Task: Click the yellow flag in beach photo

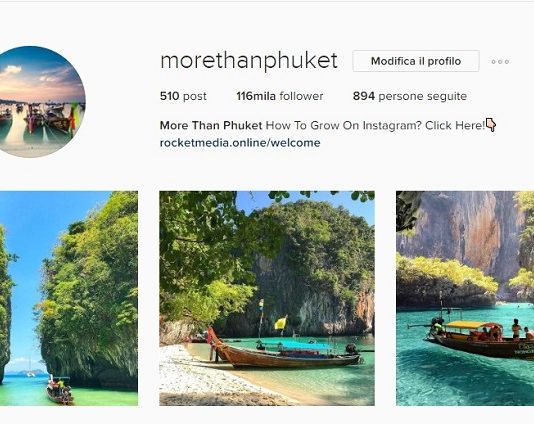Action: coord(281,323)
